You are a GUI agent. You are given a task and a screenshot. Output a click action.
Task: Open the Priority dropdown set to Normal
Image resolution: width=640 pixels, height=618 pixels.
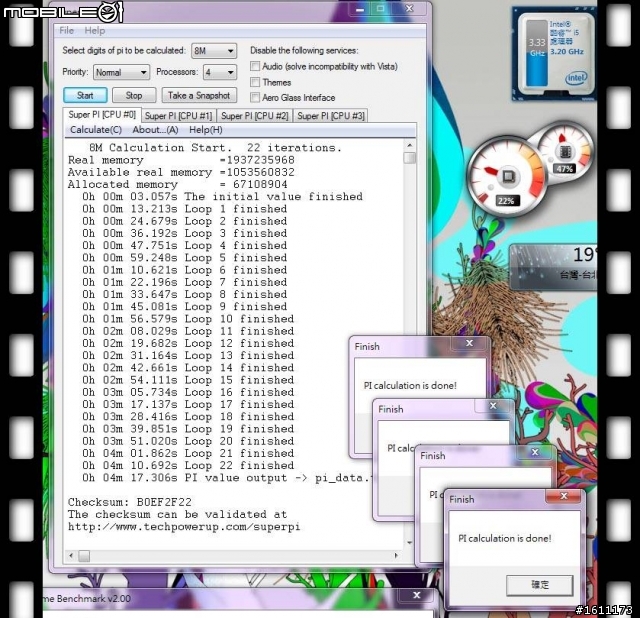pyautogui.click(x=121, y=72)
